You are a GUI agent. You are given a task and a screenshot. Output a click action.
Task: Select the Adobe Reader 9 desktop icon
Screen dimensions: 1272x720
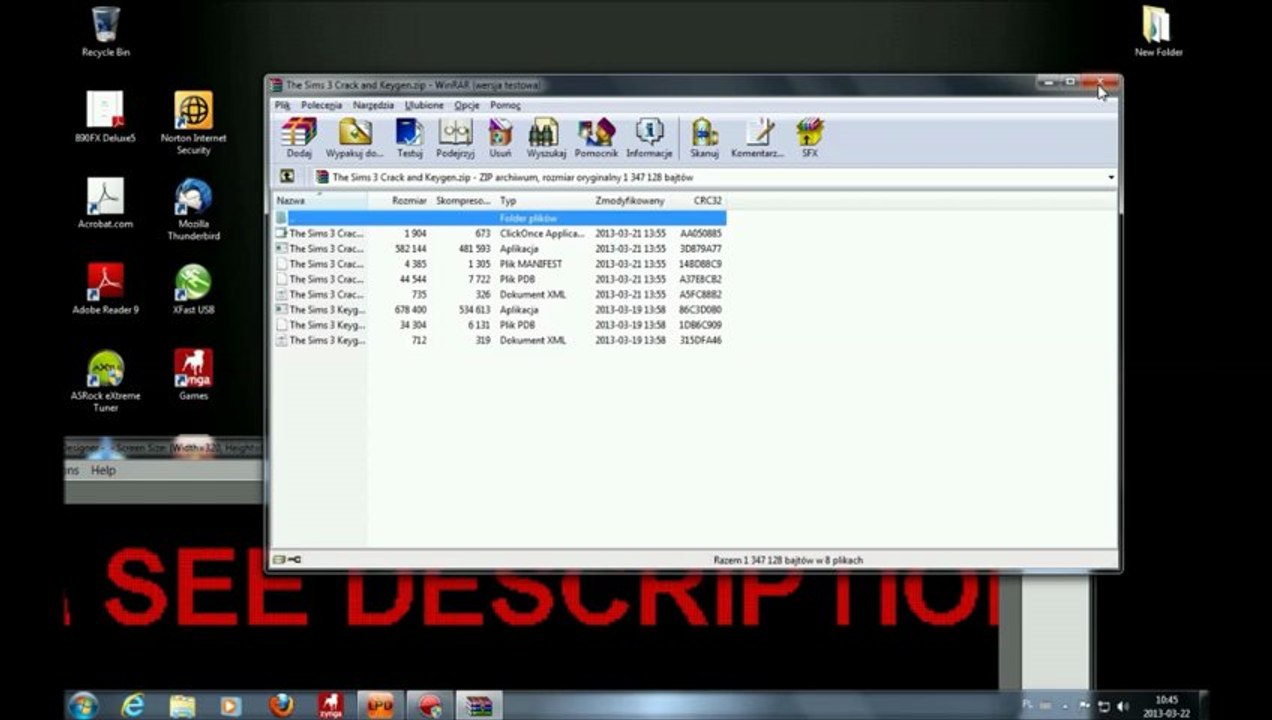[105, 289]
